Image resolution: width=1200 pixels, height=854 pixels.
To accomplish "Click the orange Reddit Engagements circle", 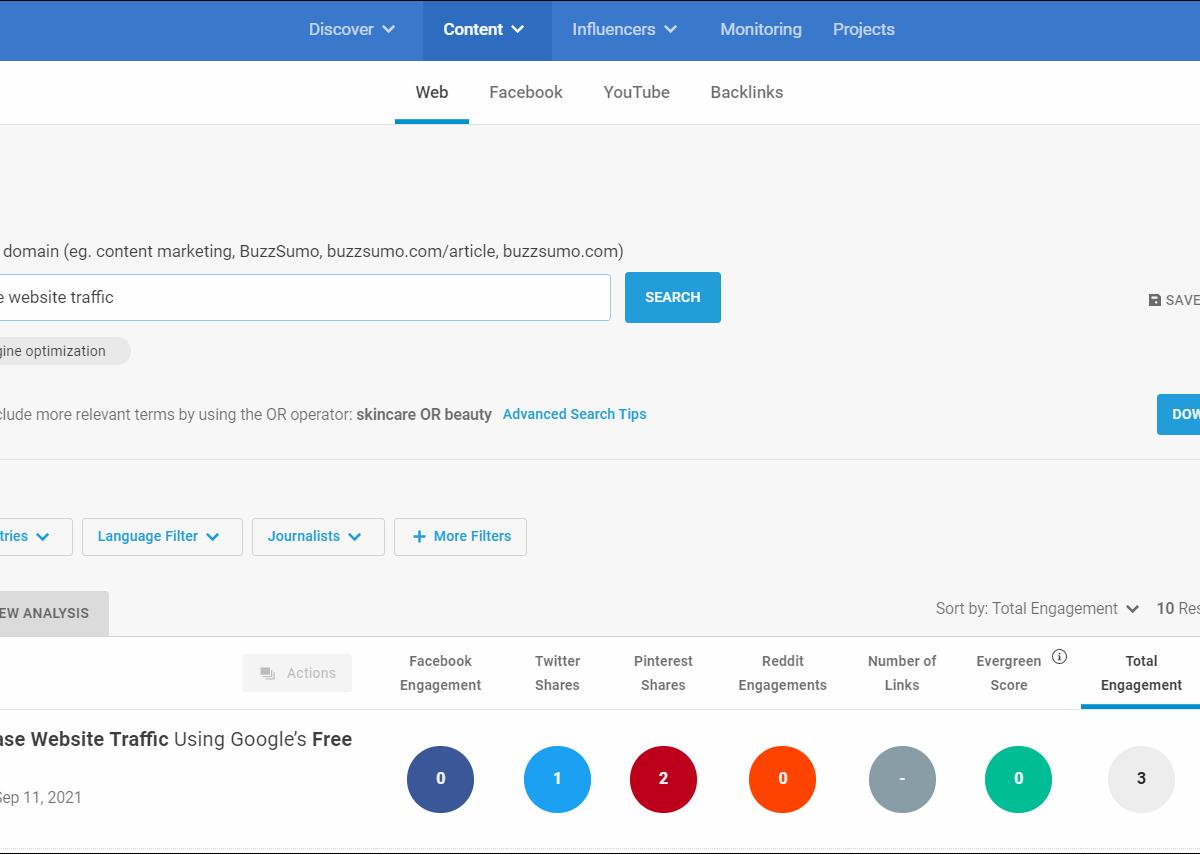I will pos(782,779).
